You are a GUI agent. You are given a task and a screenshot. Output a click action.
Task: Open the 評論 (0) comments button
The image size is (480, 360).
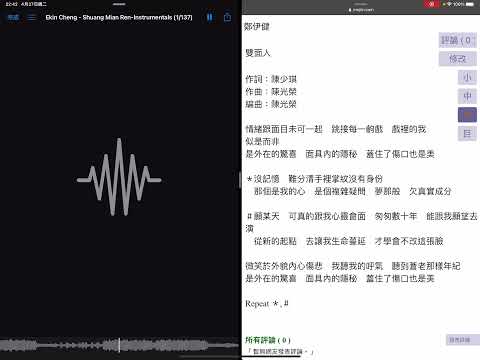pyautogui.click(x=457, y=41)
